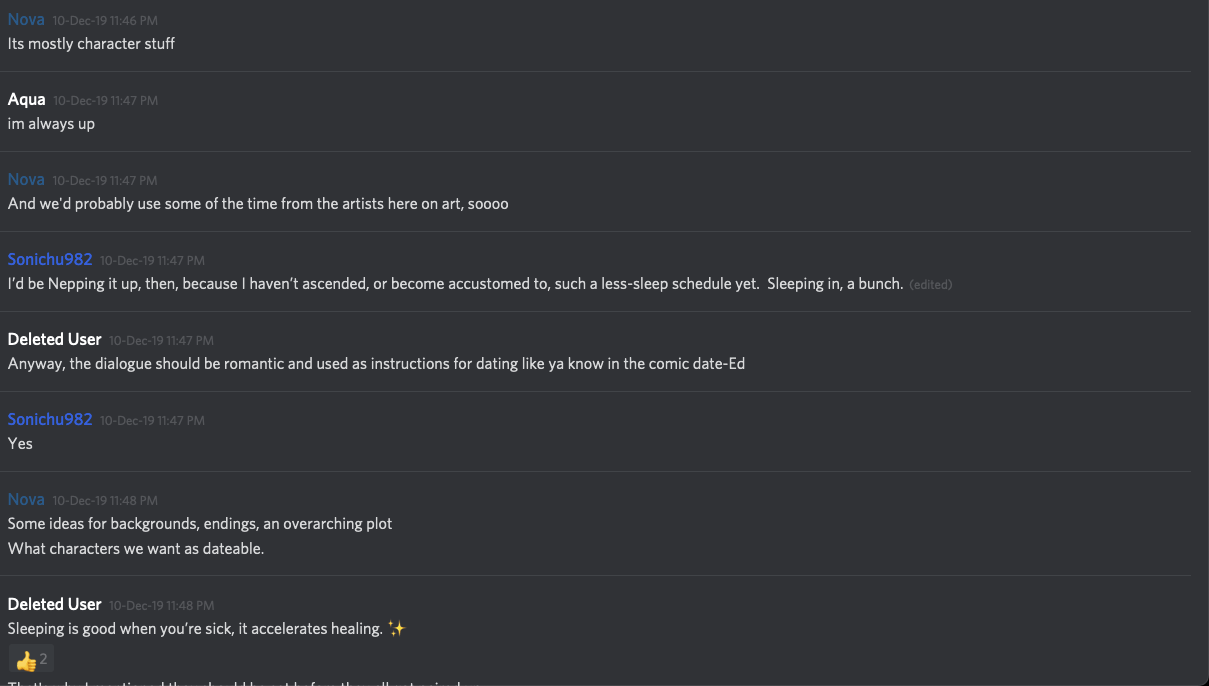Open Sonichu982's name above the Nepping message
Image resolution: width=1209 pixels, height=686 pixels.
click(x=50, y=259)
